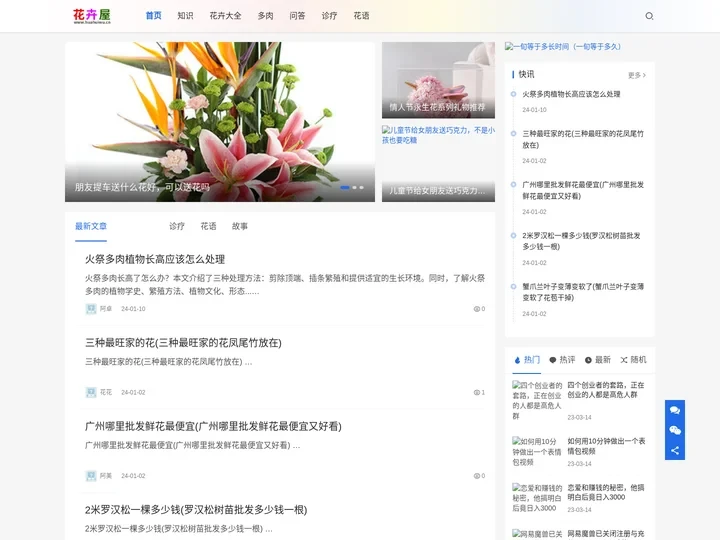The image size is (720, 540).
Task: Open 花卉大全 navigation item
Action: [225, 16]
